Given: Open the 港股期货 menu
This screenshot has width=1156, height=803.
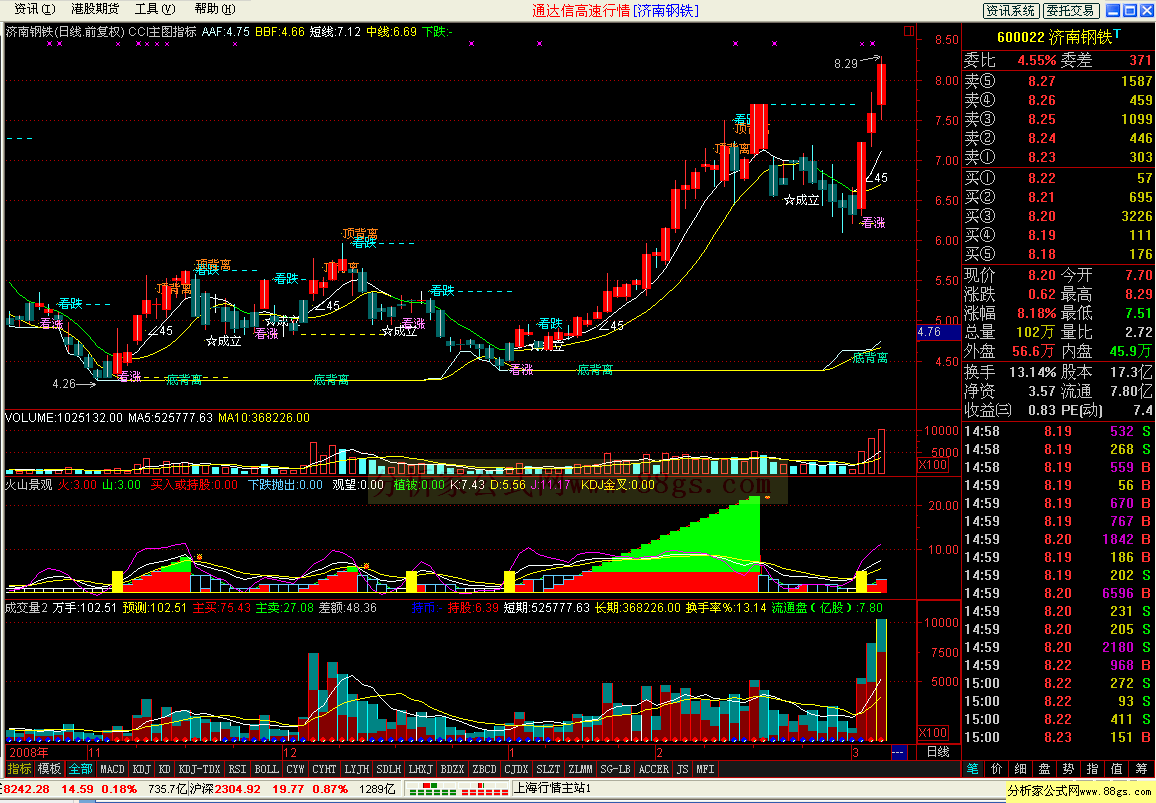Looking at the screenshot, I should (95, 9).
